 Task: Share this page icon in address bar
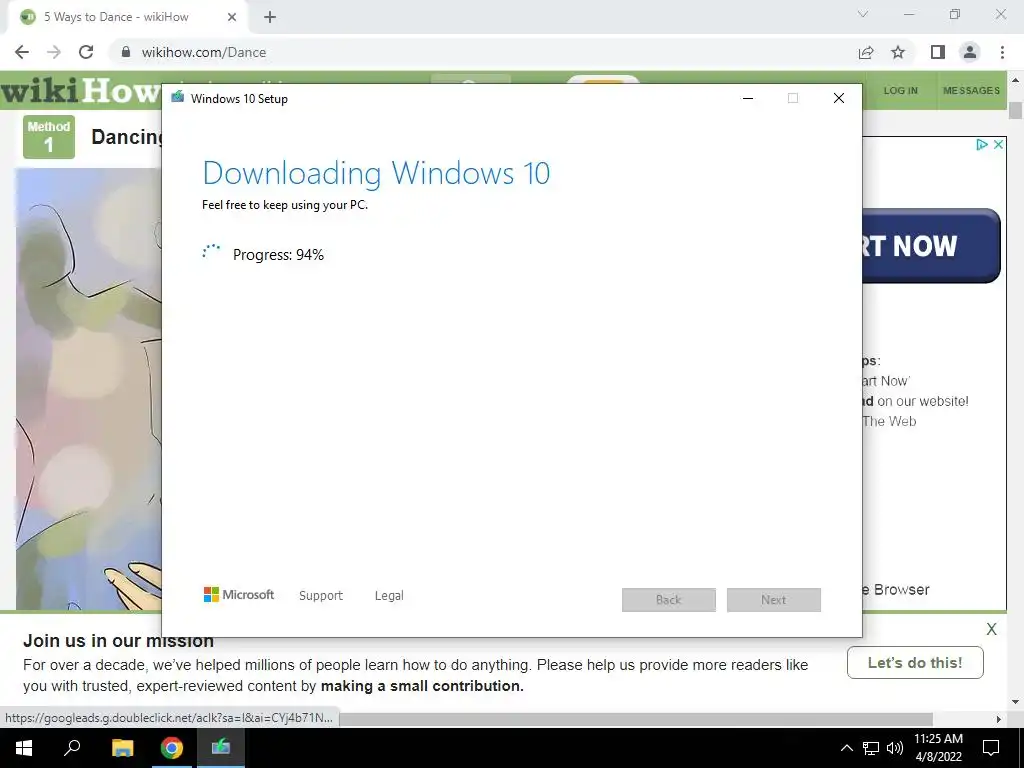(x=866, y=52)
